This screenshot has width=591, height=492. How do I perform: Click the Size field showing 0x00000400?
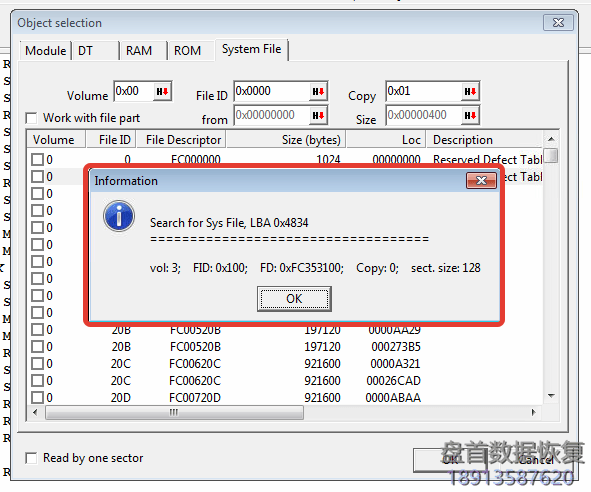pos(424,115)
